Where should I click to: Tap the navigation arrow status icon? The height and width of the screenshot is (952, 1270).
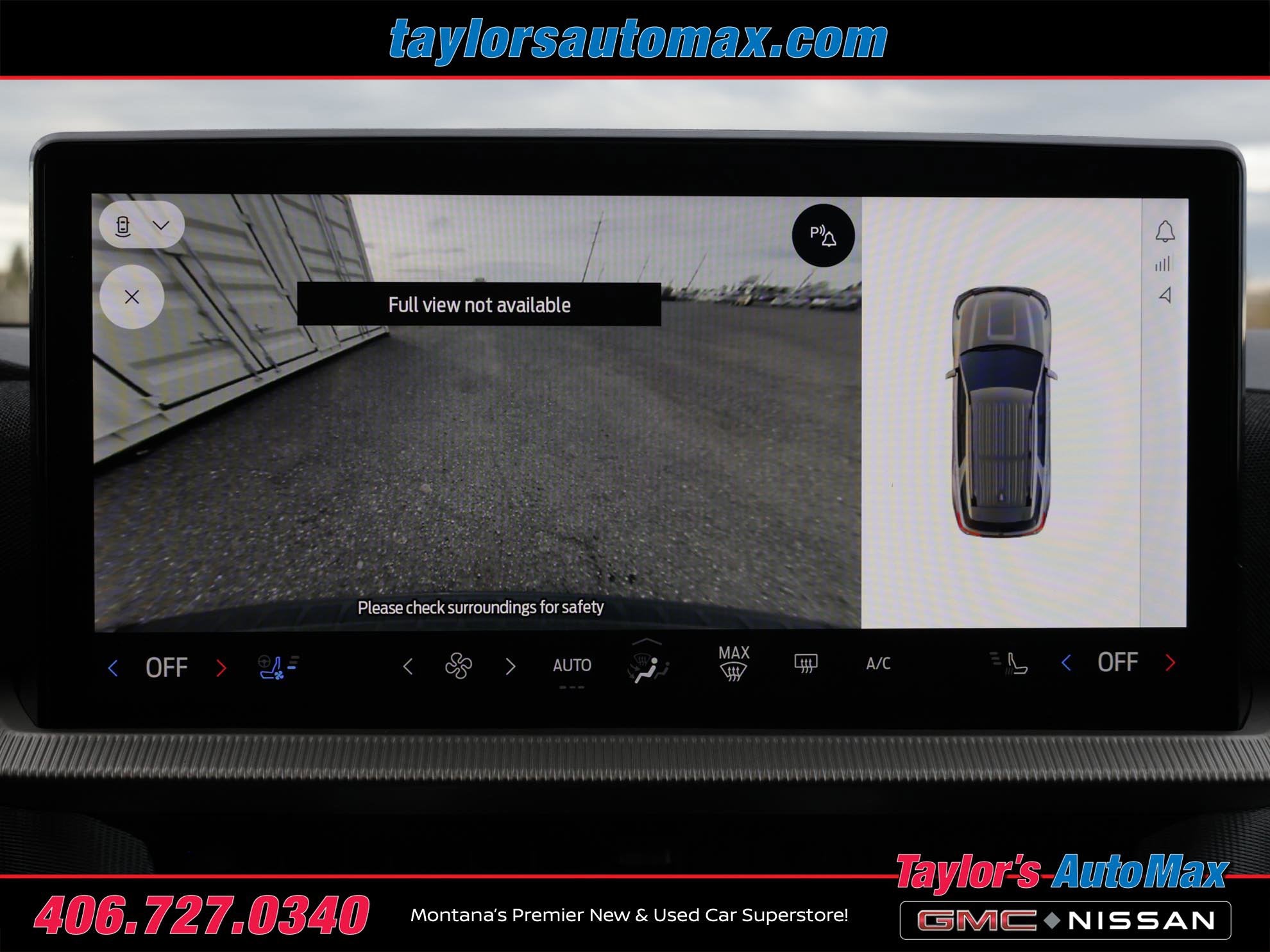pos(1165,295)
